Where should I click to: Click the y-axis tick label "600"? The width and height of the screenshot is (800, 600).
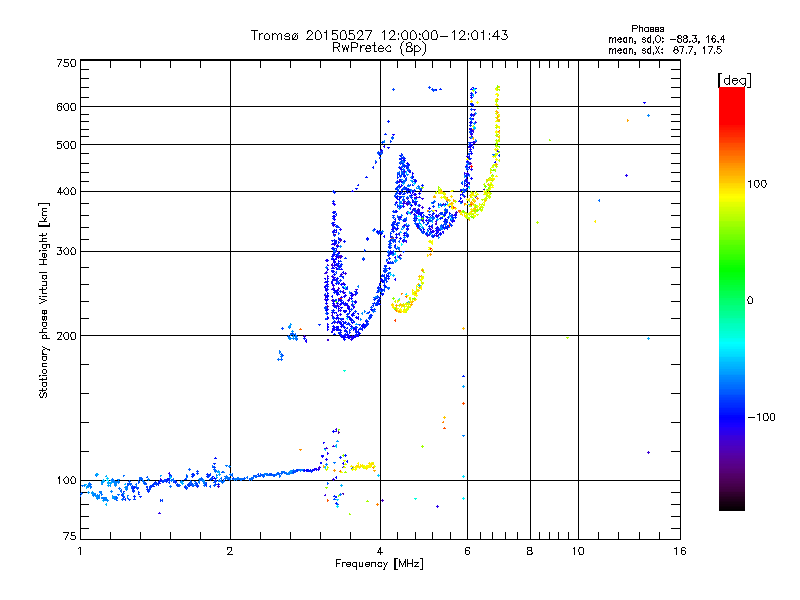67,107
